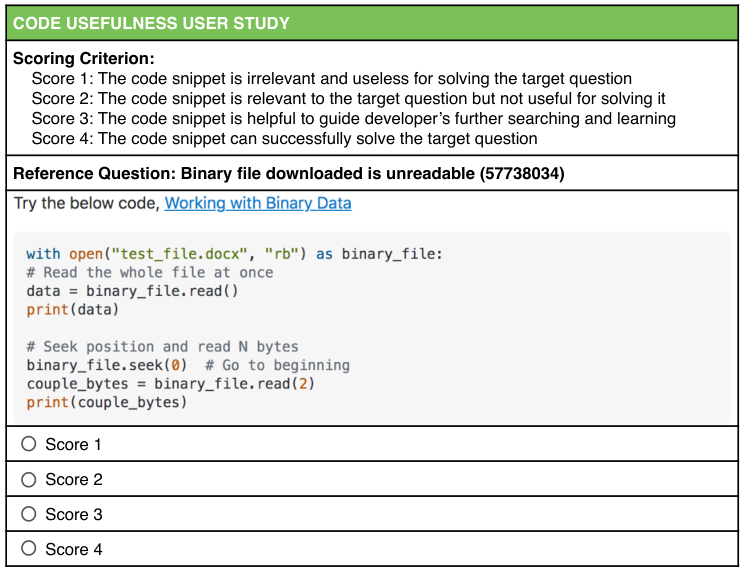The height and width of the screenshot is (573, 742).
Task: Click the Score 2 criterion description line
Action: tap(348, 98)
